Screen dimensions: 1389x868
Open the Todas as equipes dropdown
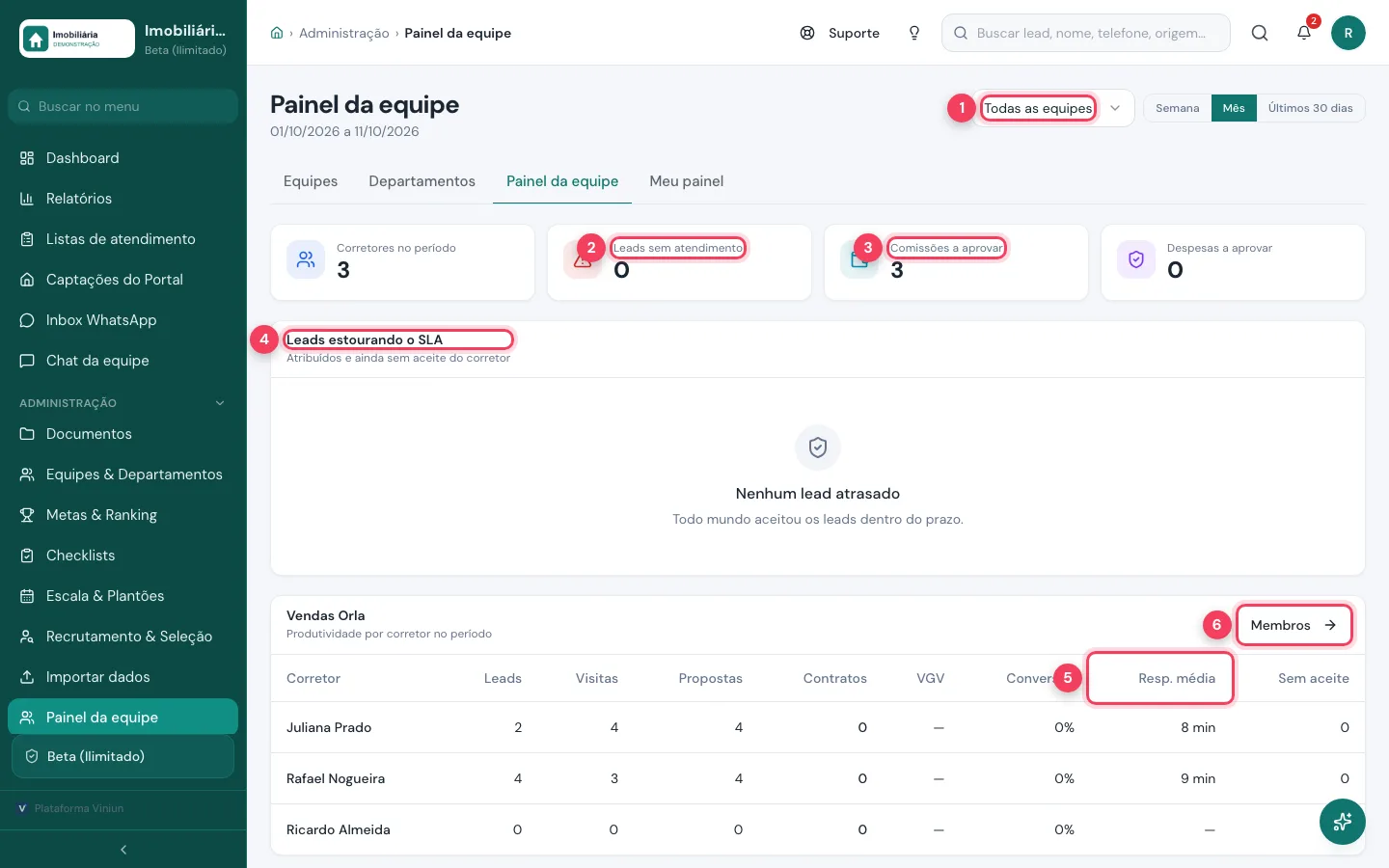tap(1055, 108)
